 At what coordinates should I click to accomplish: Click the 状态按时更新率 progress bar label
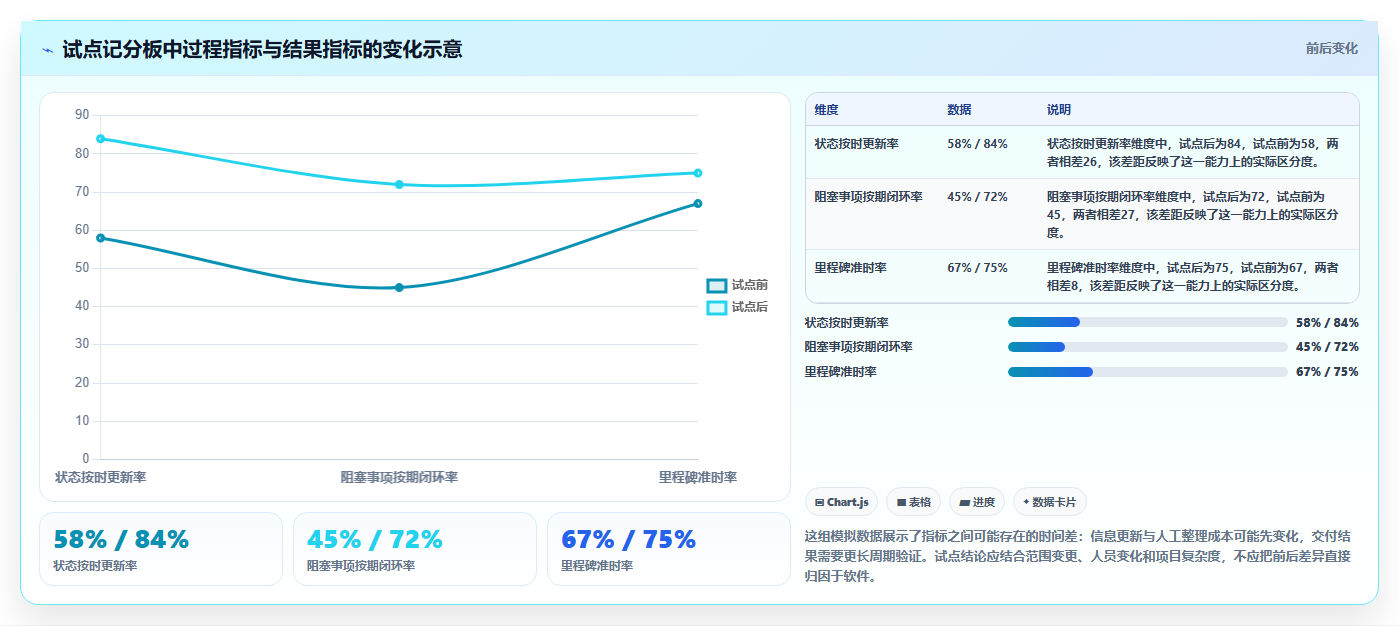pos(847,322)
